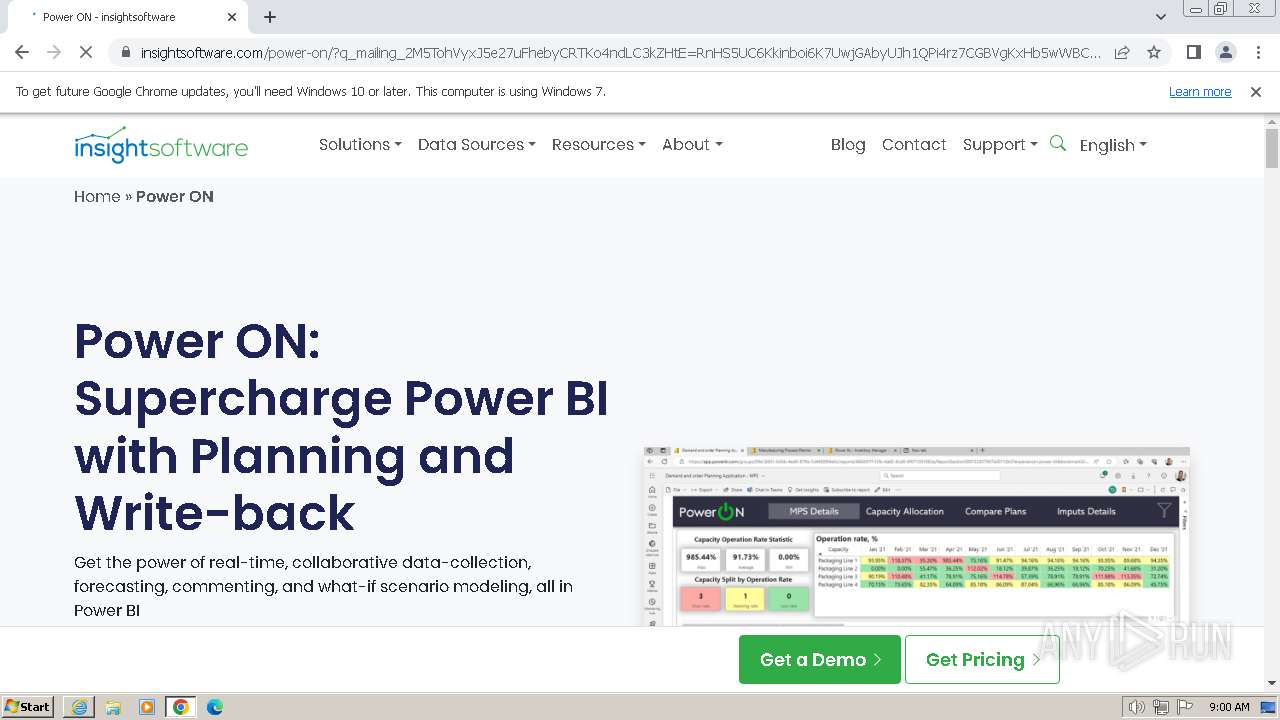Click the Power ON Supercharge Power BI heading
The width and height of the screenshot is (1280, 720).
tap(341, 426)
